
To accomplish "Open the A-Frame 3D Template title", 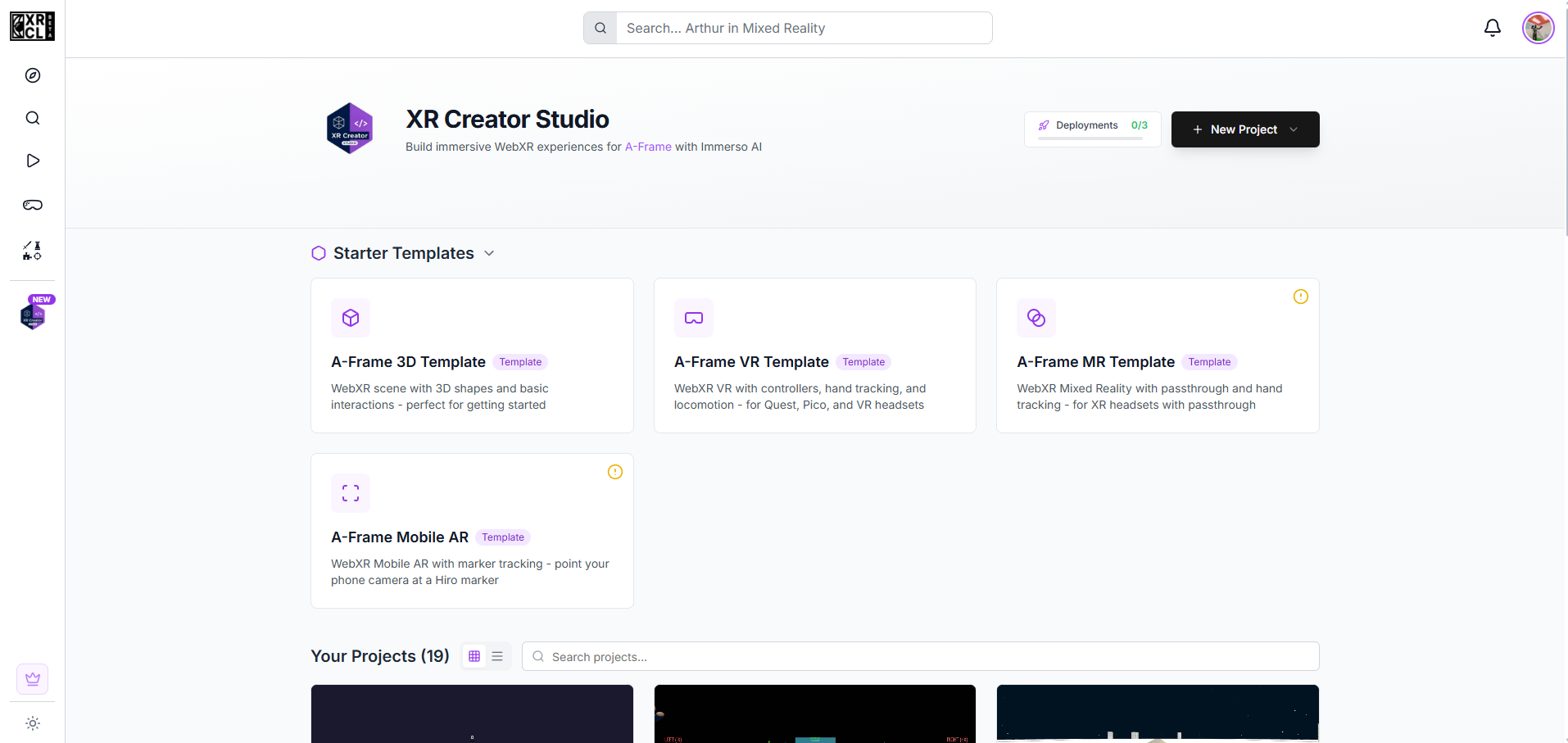I will click(x=408, y=362).
